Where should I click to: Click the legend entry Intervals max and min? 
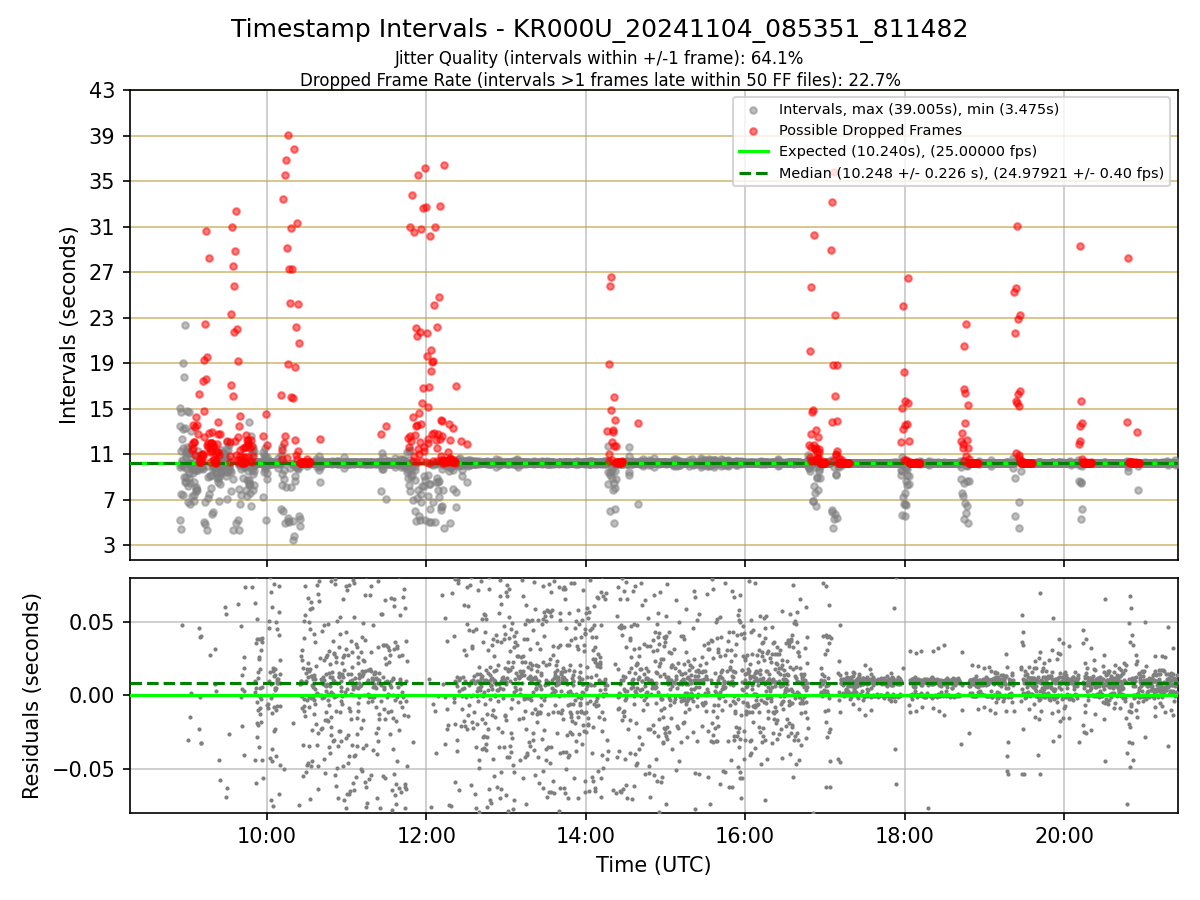point(919,109)
